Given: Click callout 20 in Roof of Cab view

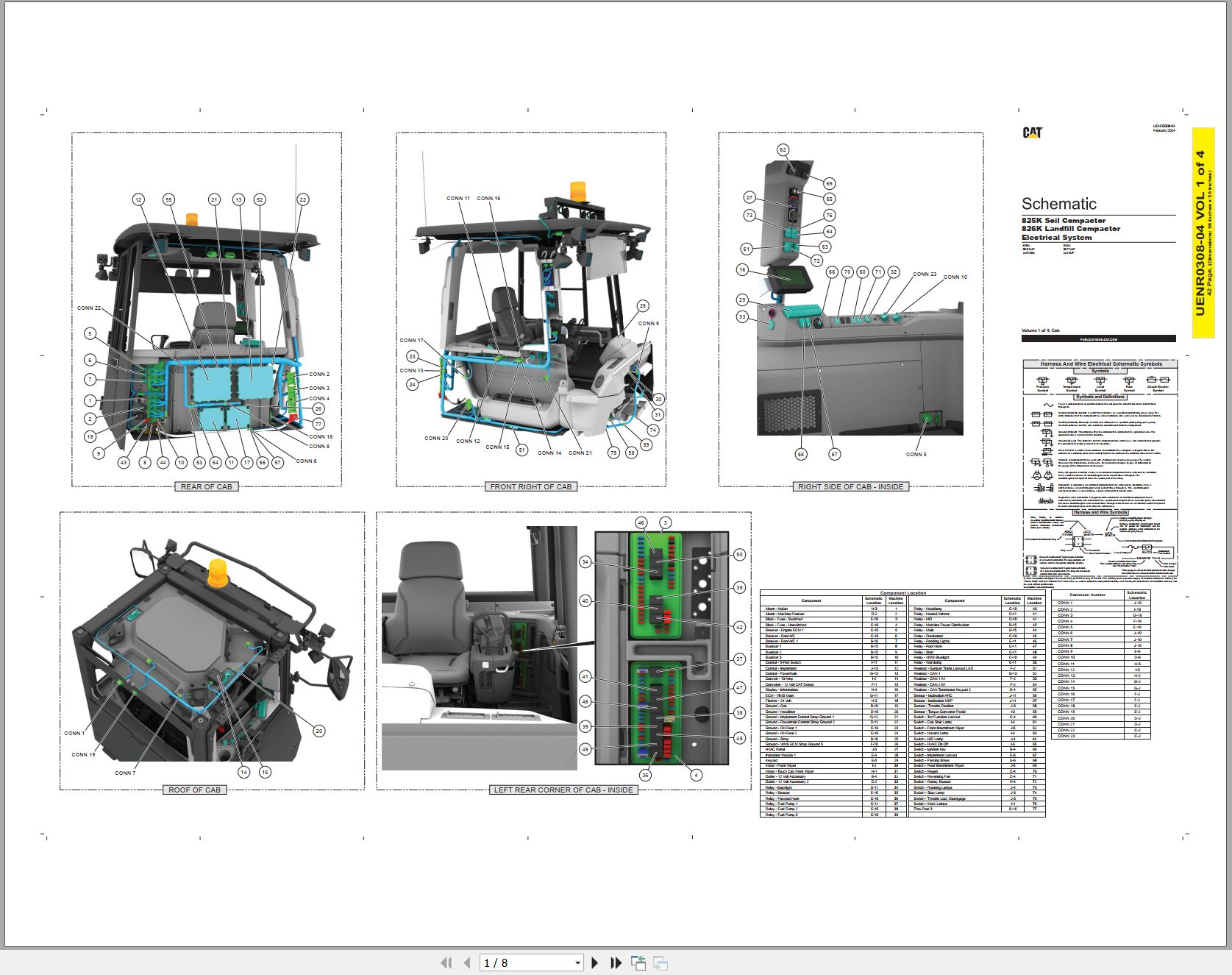Looking at the screenshot, I should coord(318,731).
